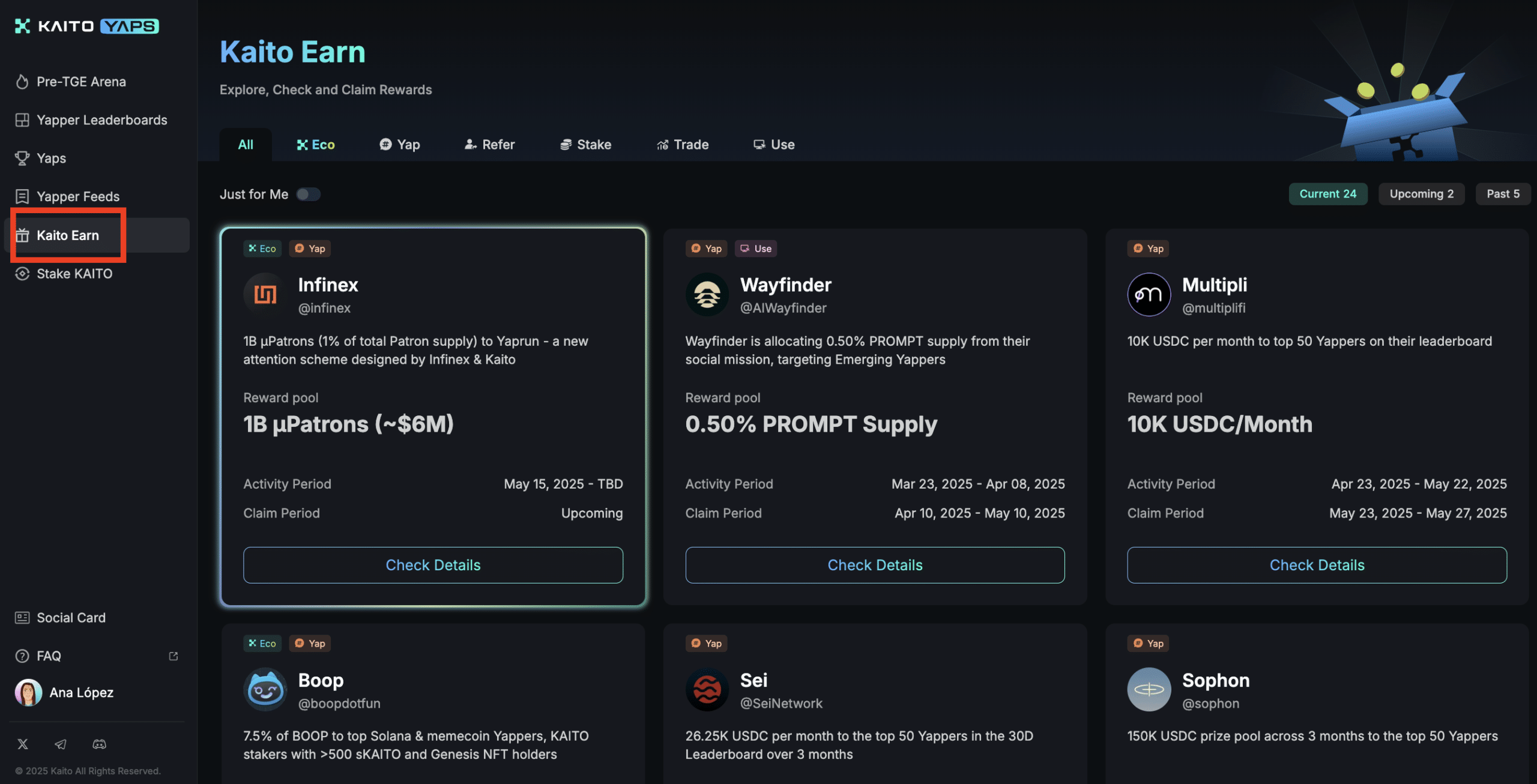This screenshot has height=784, width=1537.
Task: Select the Yapper Leaderboards sidebar icon
Action: (22, 120)
